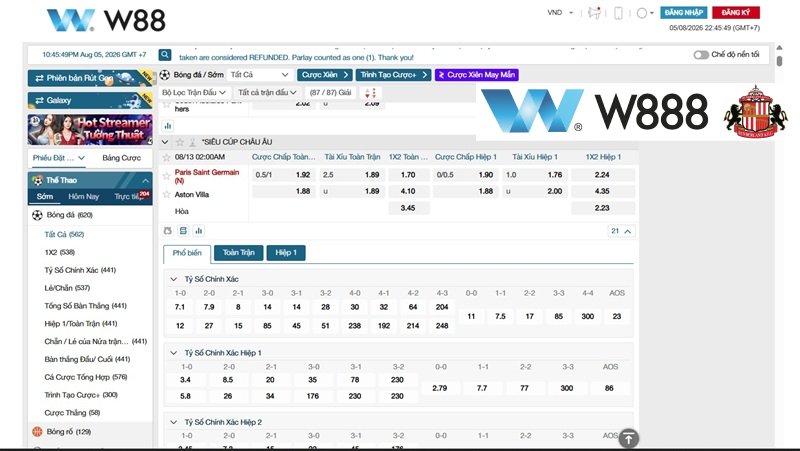Open the announcements megaphone icon
The height and width of the screenshot is (451, 800).
click(x=594, y=13)
